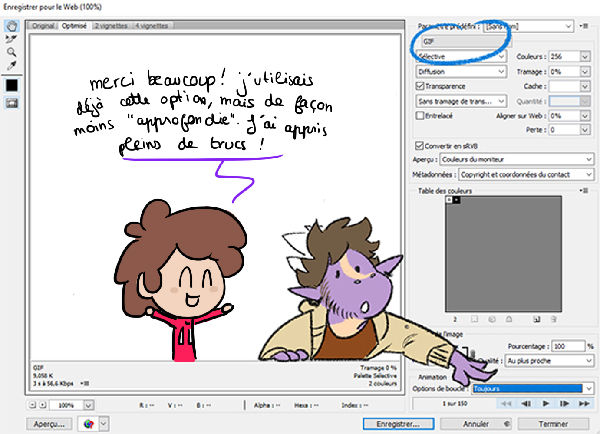Viewport: 600px width, 434px height.
Task: Select the Eyedropper tool
Action: tap(11, 65)
